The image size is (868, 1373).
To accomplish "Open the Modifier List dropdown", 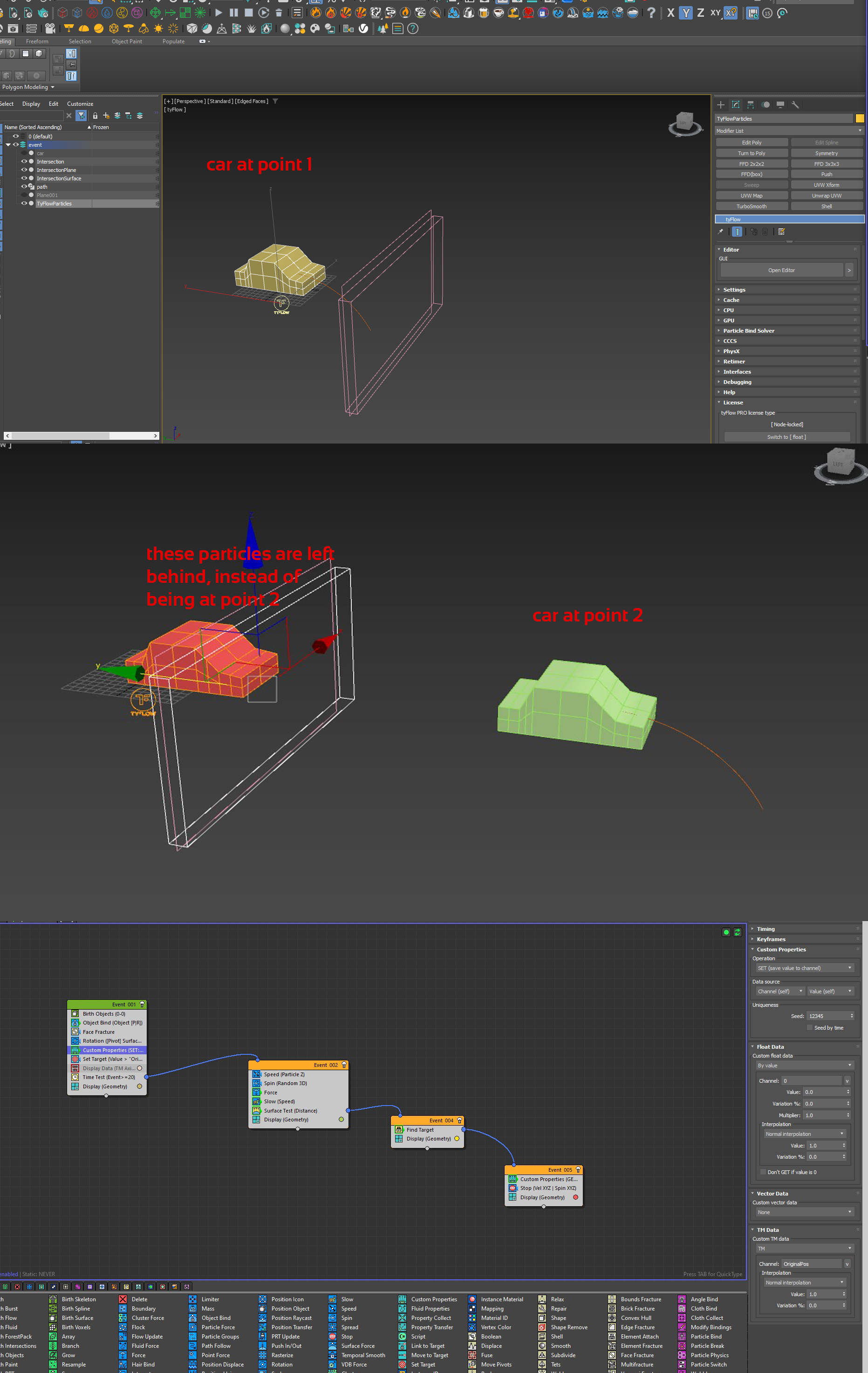I will click(x=789, y=131).
